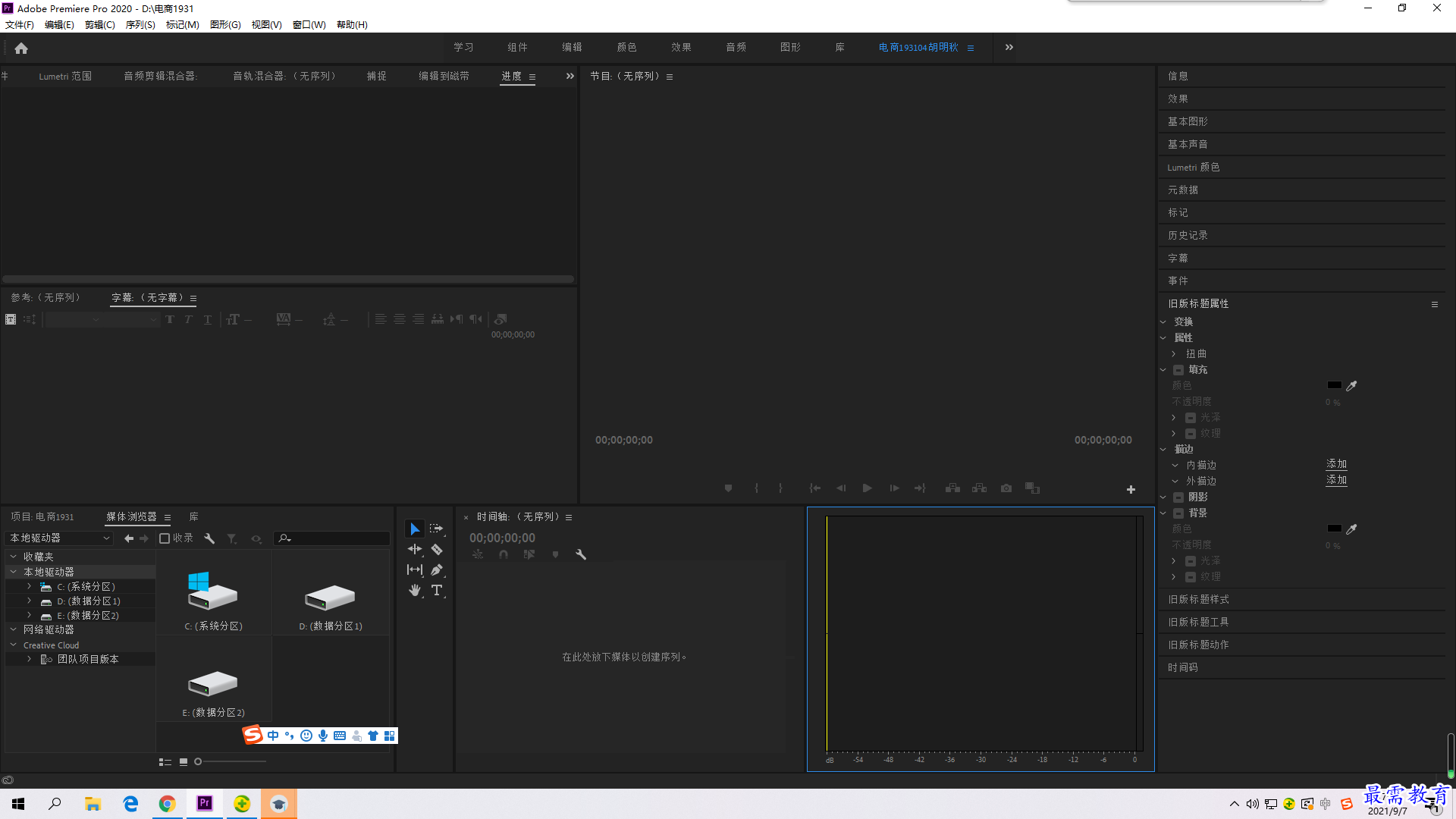Collapse the 网络驱动器 tree group
The height and width of the screenshot is (819, 1456).
[x=13, y=629]
